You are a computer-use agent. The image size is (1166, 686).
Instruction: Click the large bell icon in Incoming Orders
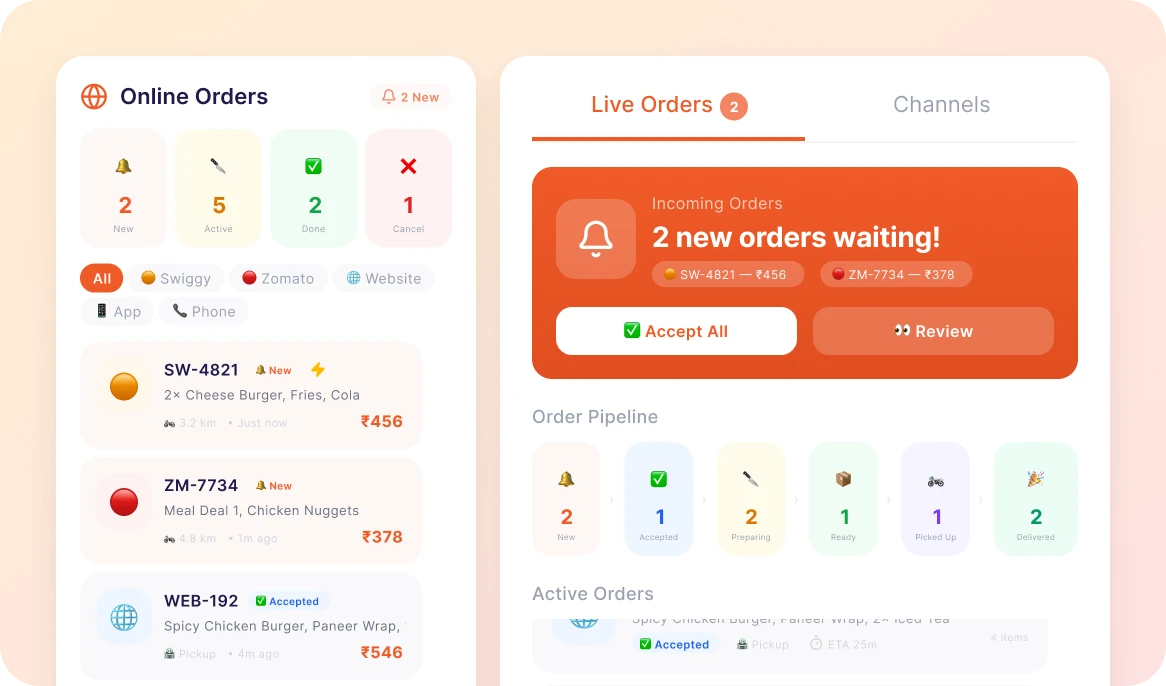click(x=596, y=239)
